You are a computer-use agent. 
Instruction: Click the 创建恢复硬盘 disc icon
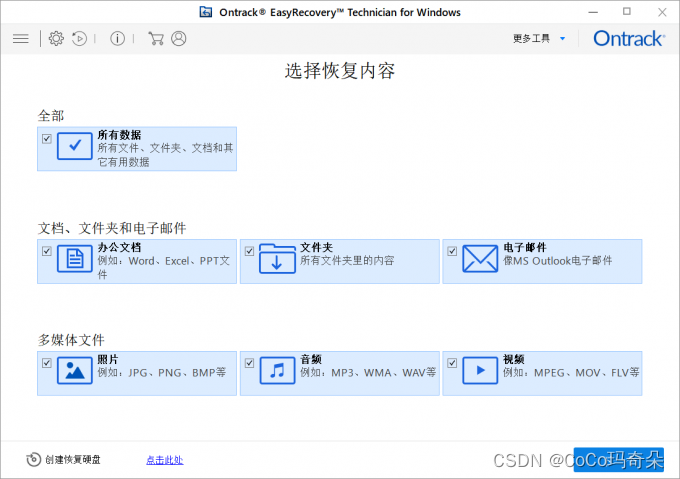(x=33, y=459)
